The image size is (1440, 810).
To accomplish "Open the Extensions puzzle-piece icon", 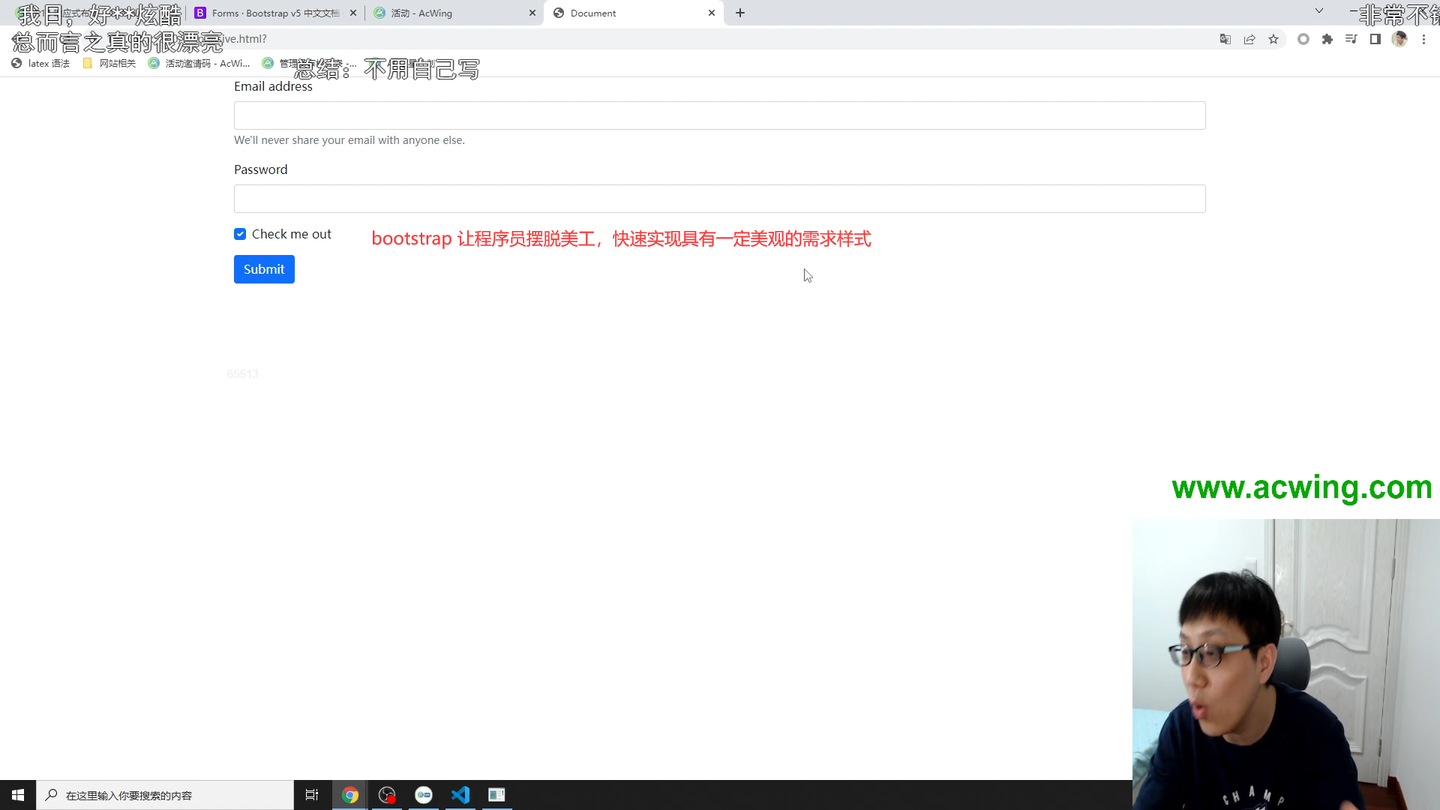I will click(1327, 37).
